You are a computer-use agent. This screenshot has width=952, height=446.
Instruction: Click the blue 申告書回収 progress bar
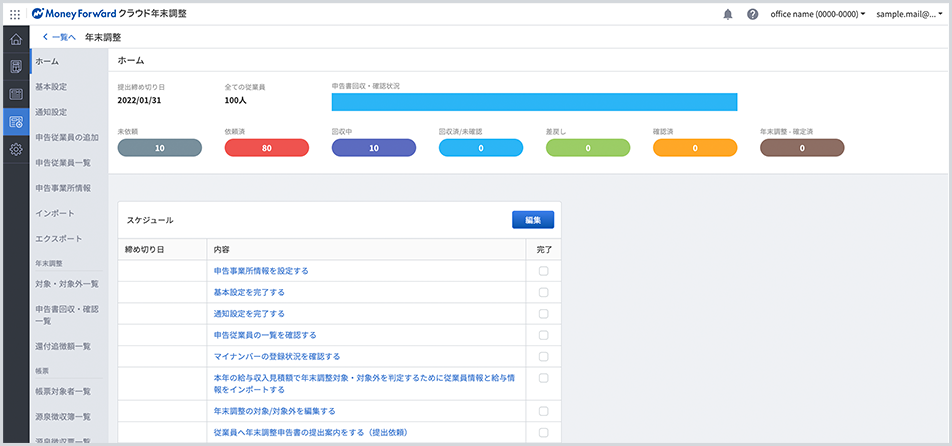click(534, 102)
